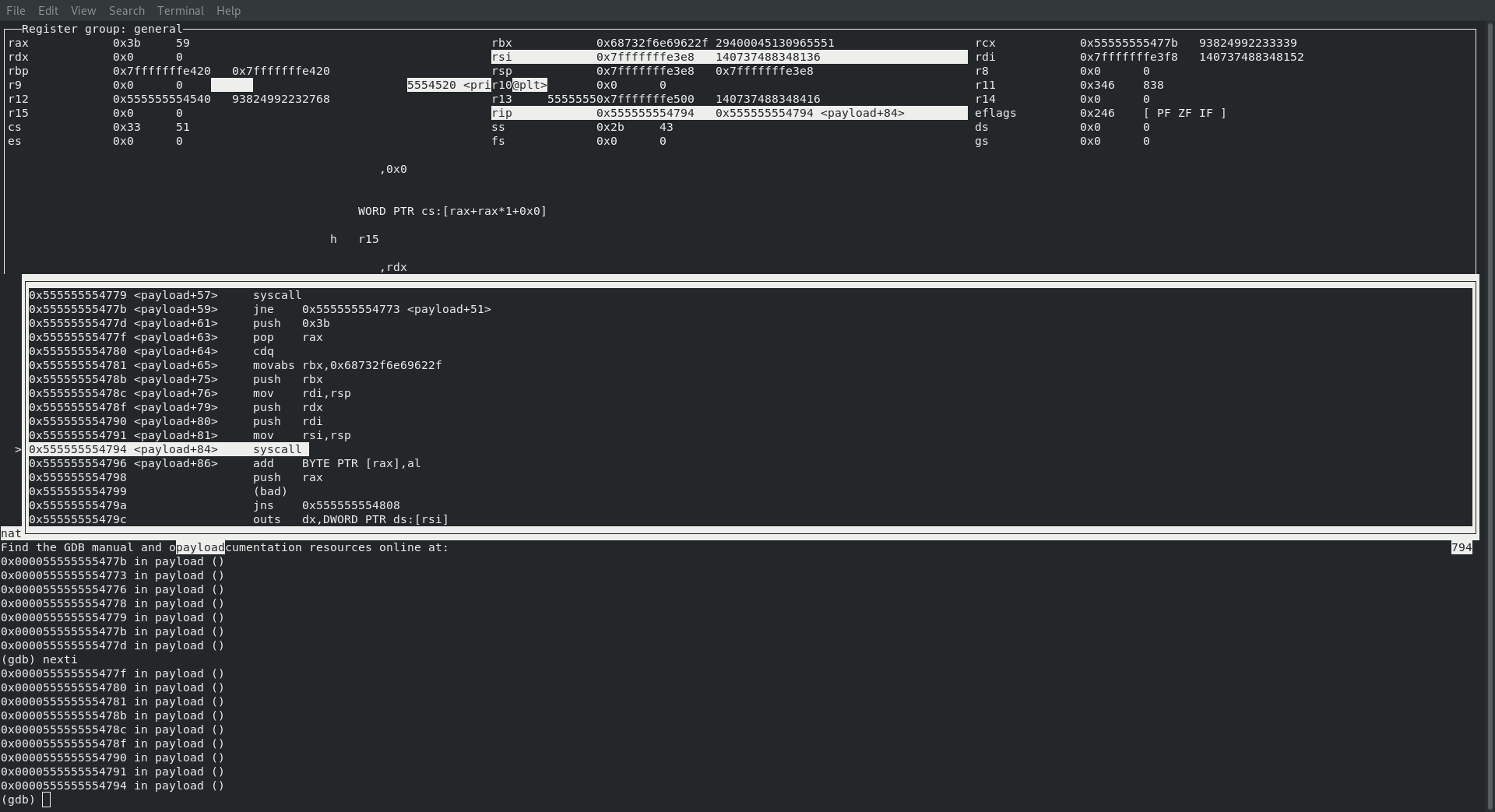Screen dimensions: 1495x812
Task: Click the rbp register value 0x7fffffffe420
Action: (162, 71)
